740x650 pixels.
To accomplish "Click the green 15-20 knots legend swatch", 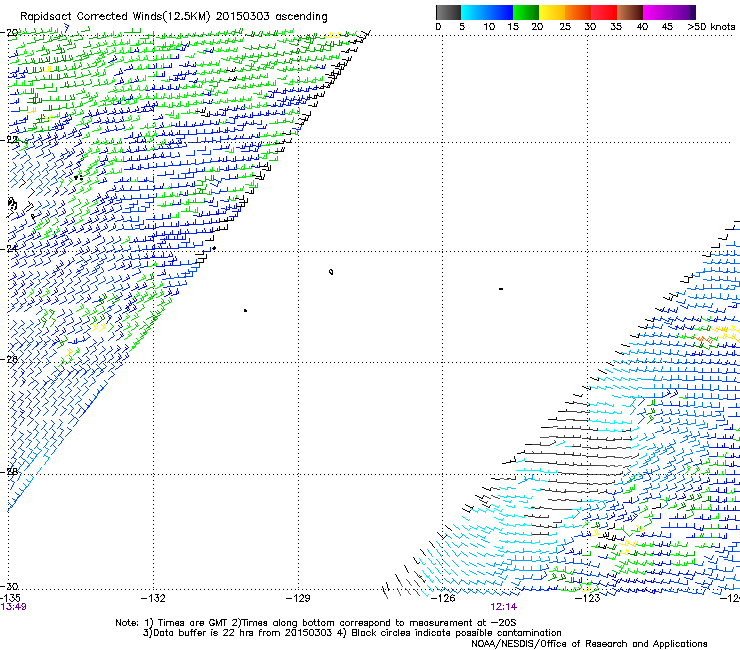I will [526, 12].
